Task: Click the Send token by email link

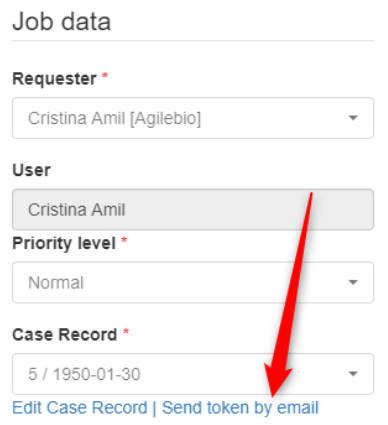Action: pos(240,408)
